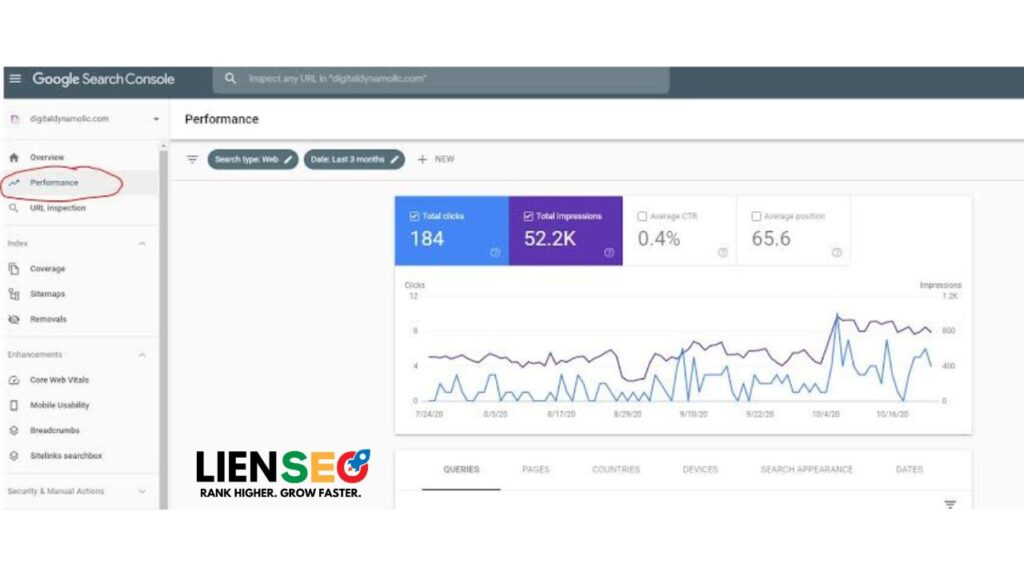Click the help icon on Average CTR card
Image resolution: width=1024 pixels, height=576 pixels.
click(x=722, y=252)
